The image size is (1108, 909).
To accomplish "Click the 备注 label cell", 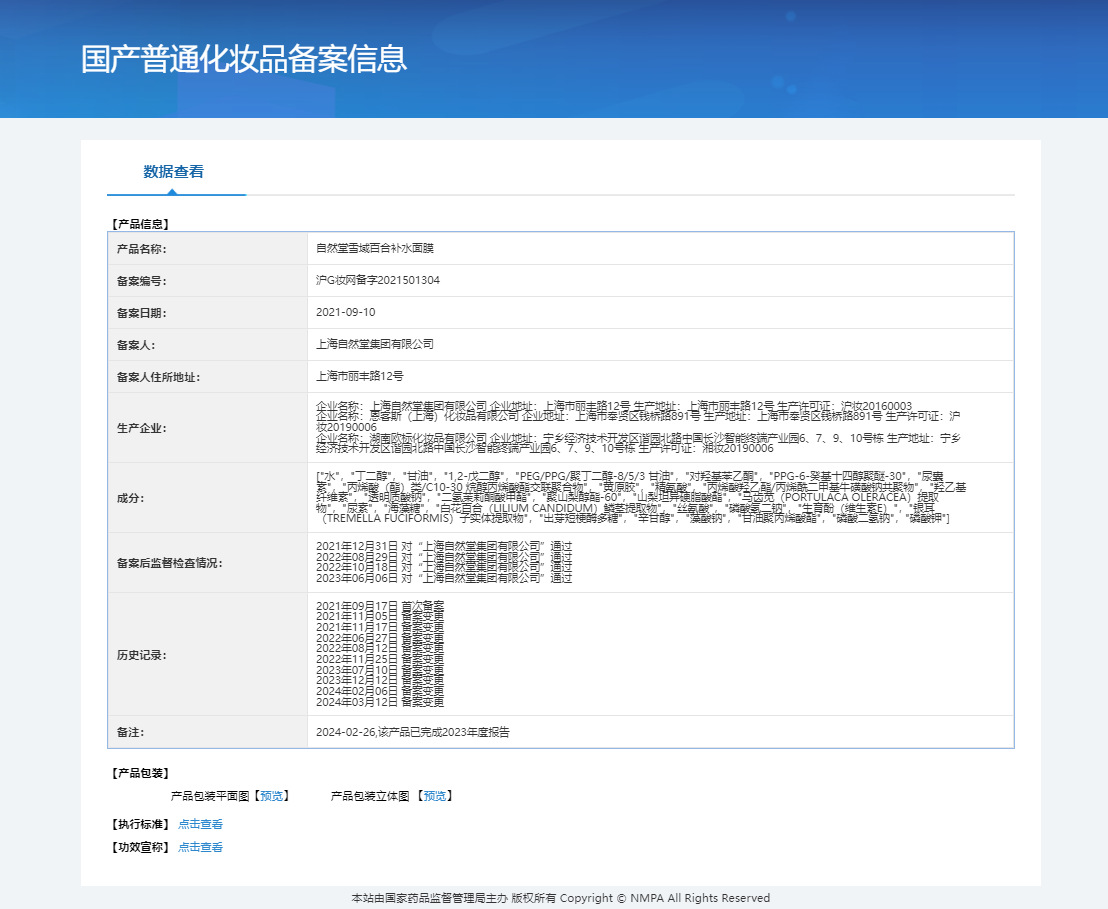I will click(x=208, y=732).
